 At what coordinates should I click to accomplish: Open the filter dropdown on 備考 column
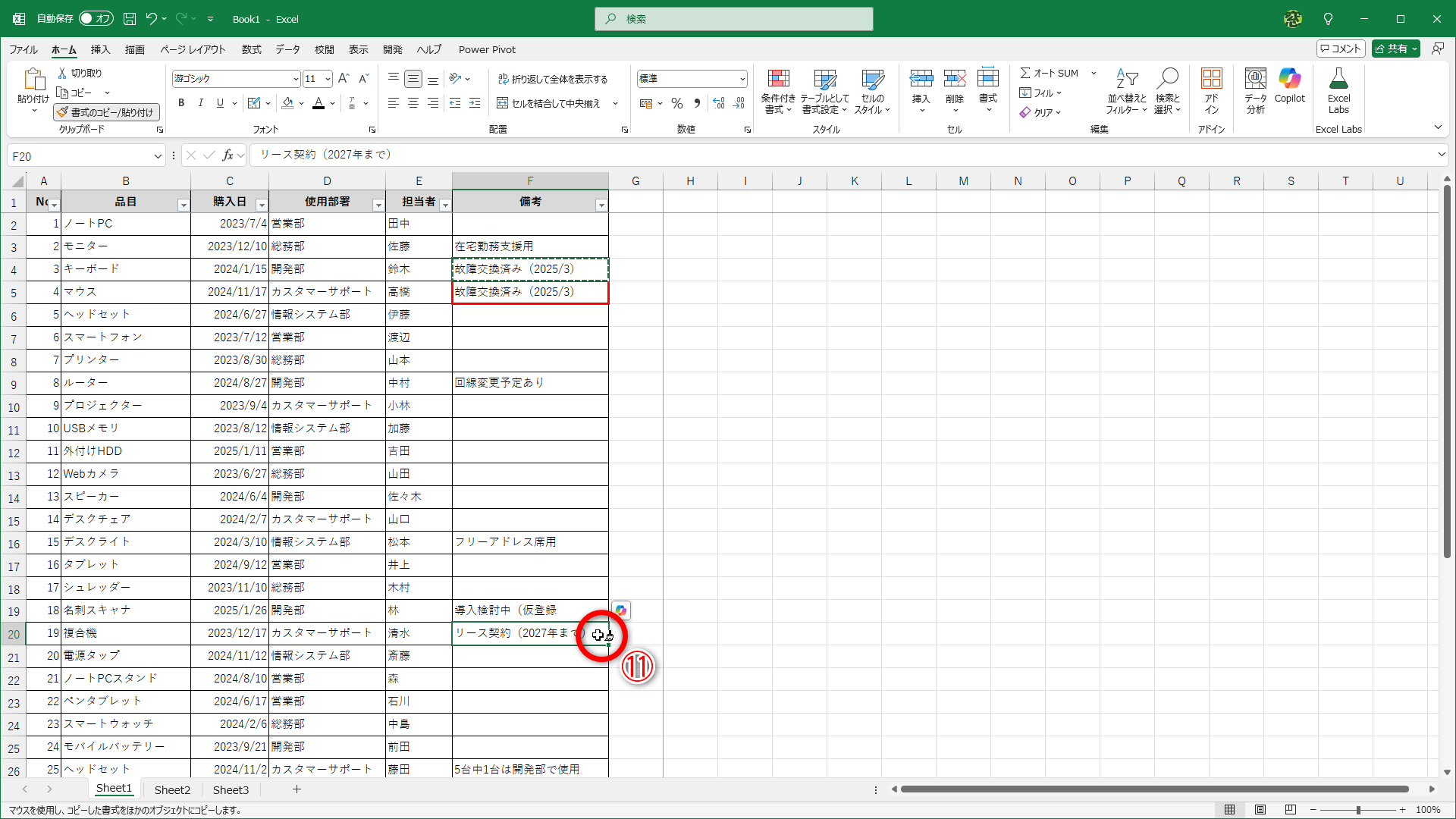coord(601,204)
